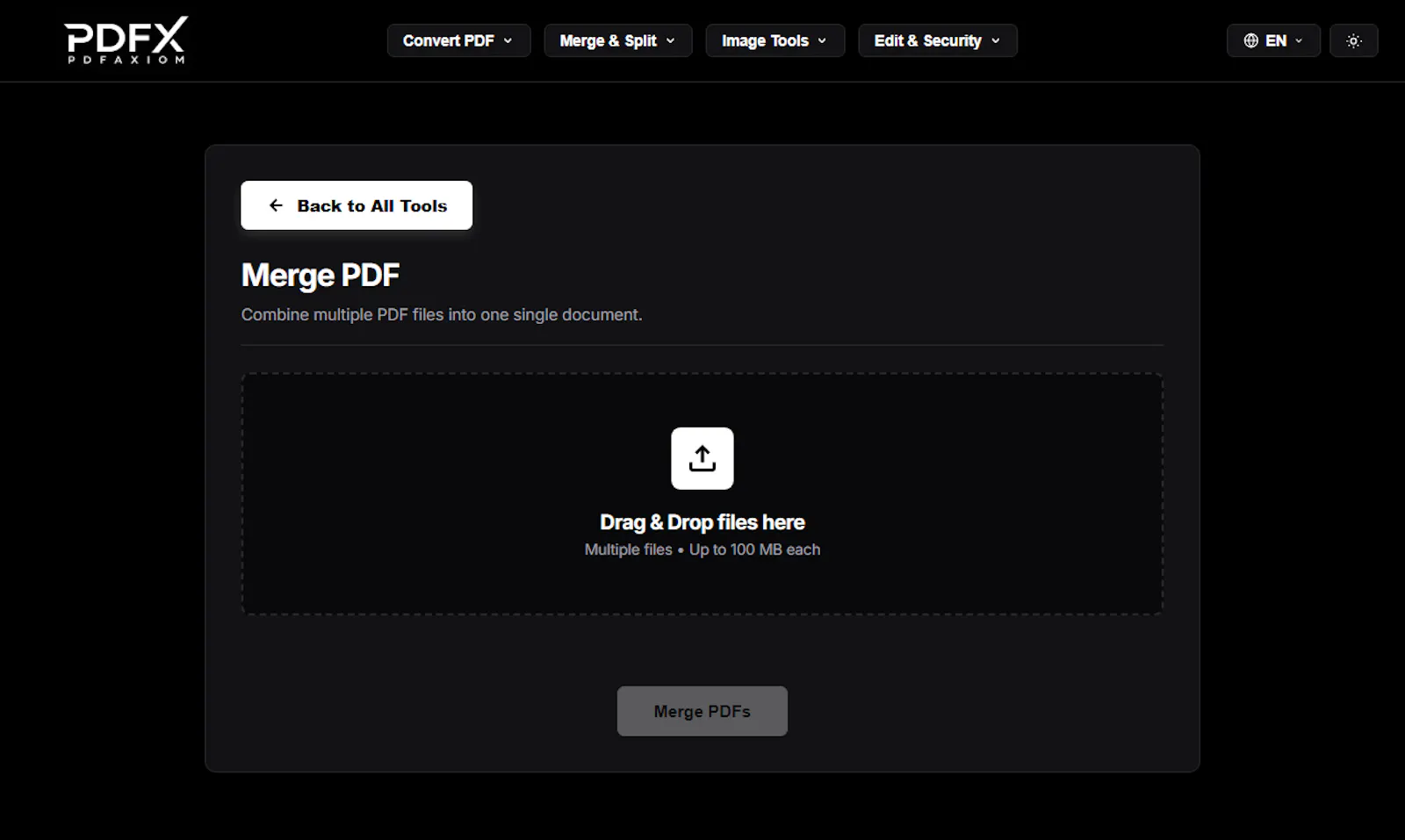Click "Multiple files • Up to 100 MB each" text

click(702, 549)
